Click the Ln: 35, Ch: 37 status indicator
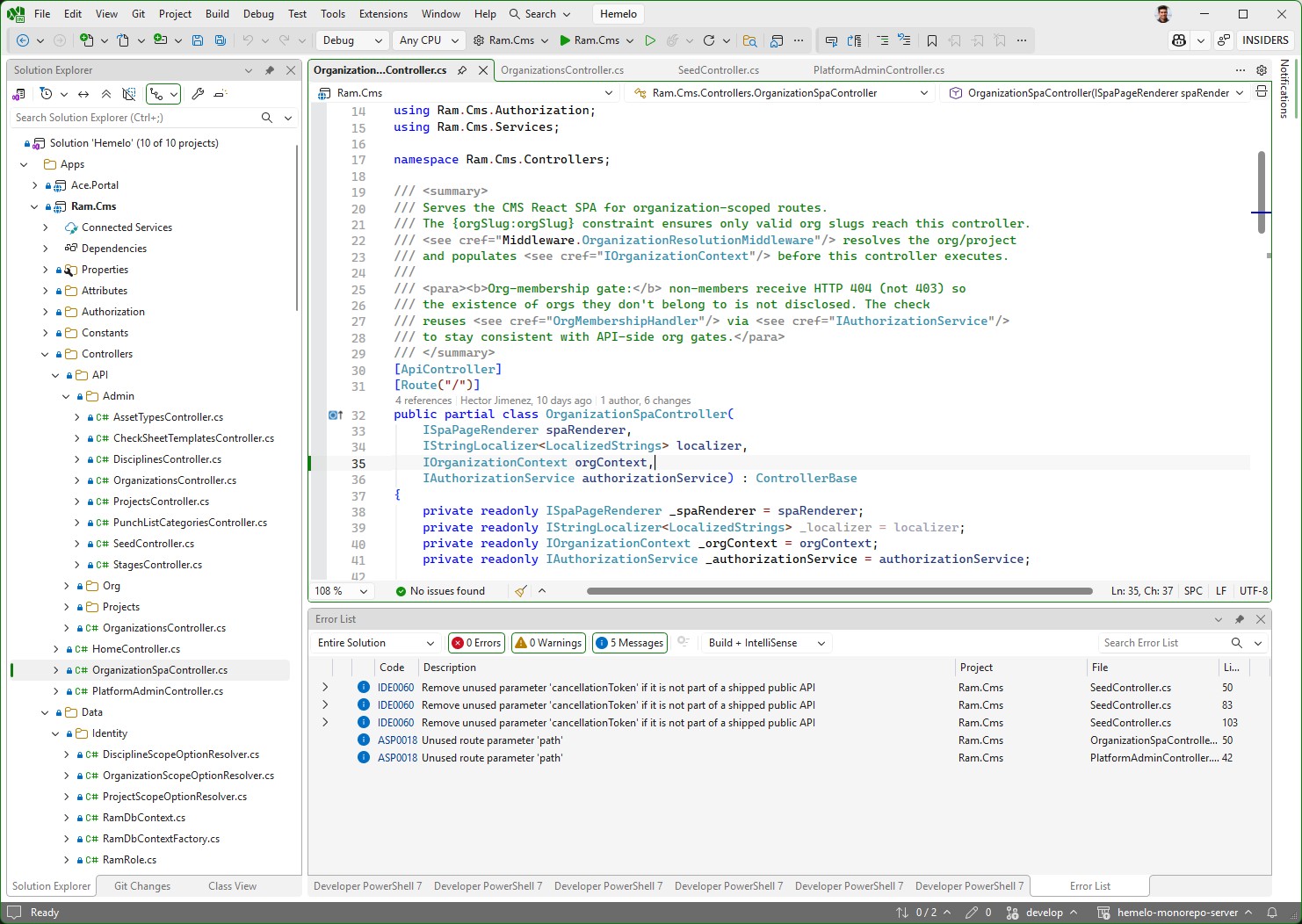 click(1141, 591)
